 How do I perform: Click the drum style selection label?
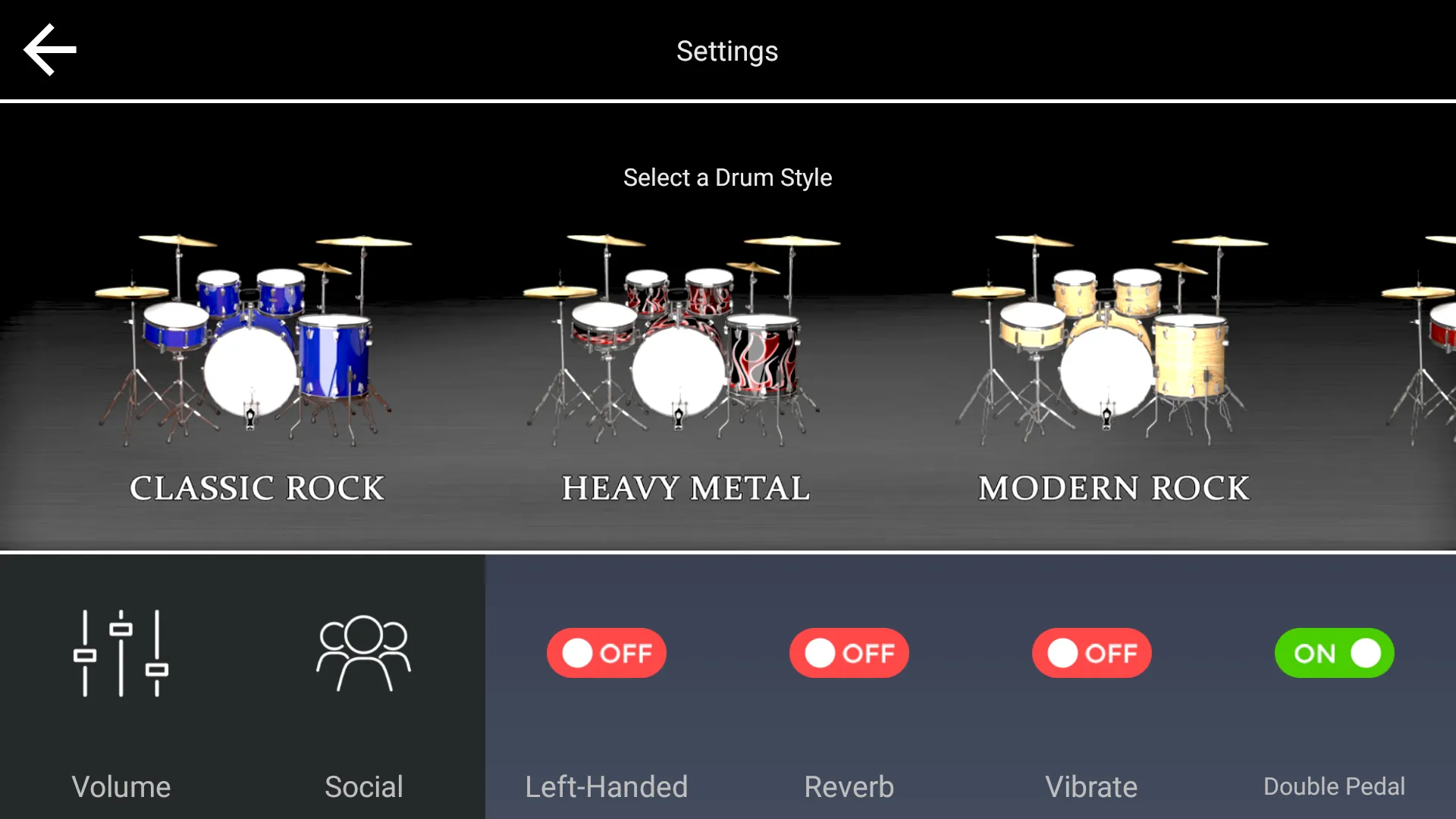pos(728,177)
